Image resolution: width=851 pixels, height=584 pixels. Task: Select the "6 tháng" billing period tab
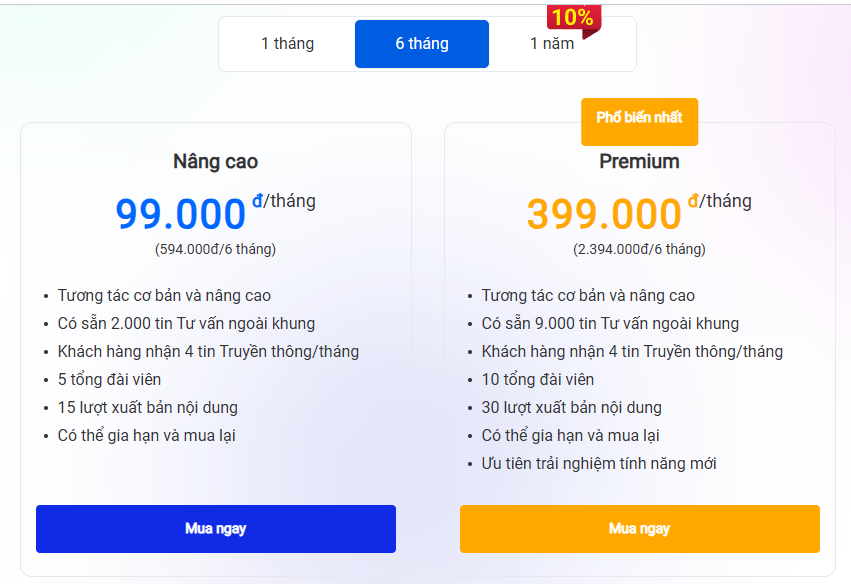pos(421,43)
